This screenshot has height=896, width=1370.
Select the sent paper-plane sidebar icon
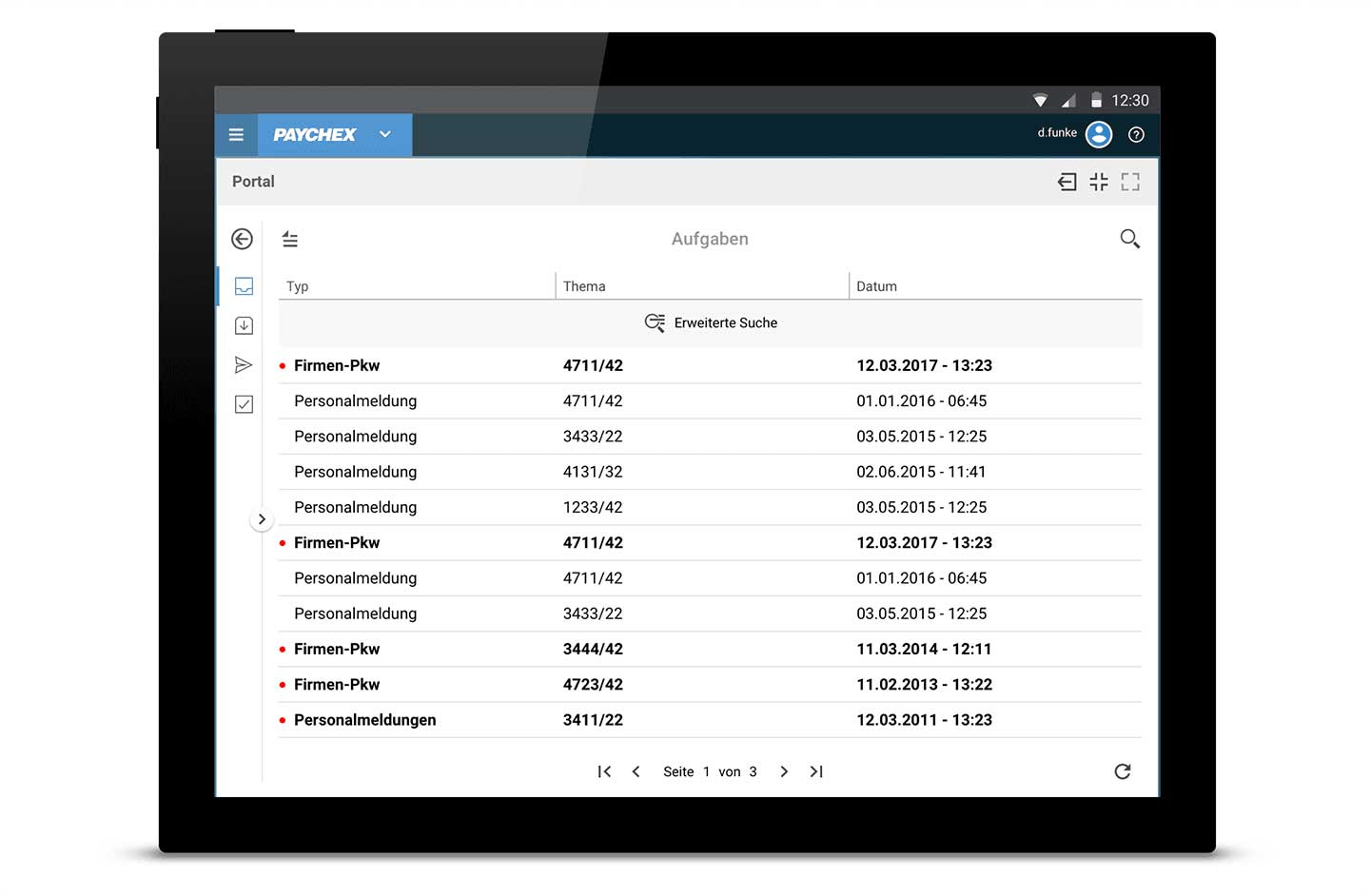click(244, 365)
